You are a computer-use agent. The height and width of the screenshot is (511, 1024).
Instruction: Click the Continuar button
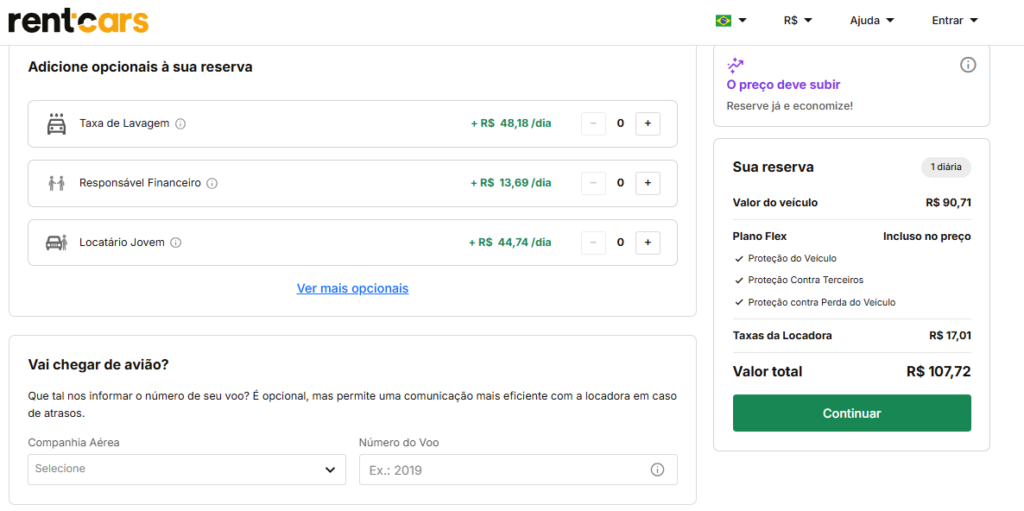pyautogui.click(x=852, y=413)
